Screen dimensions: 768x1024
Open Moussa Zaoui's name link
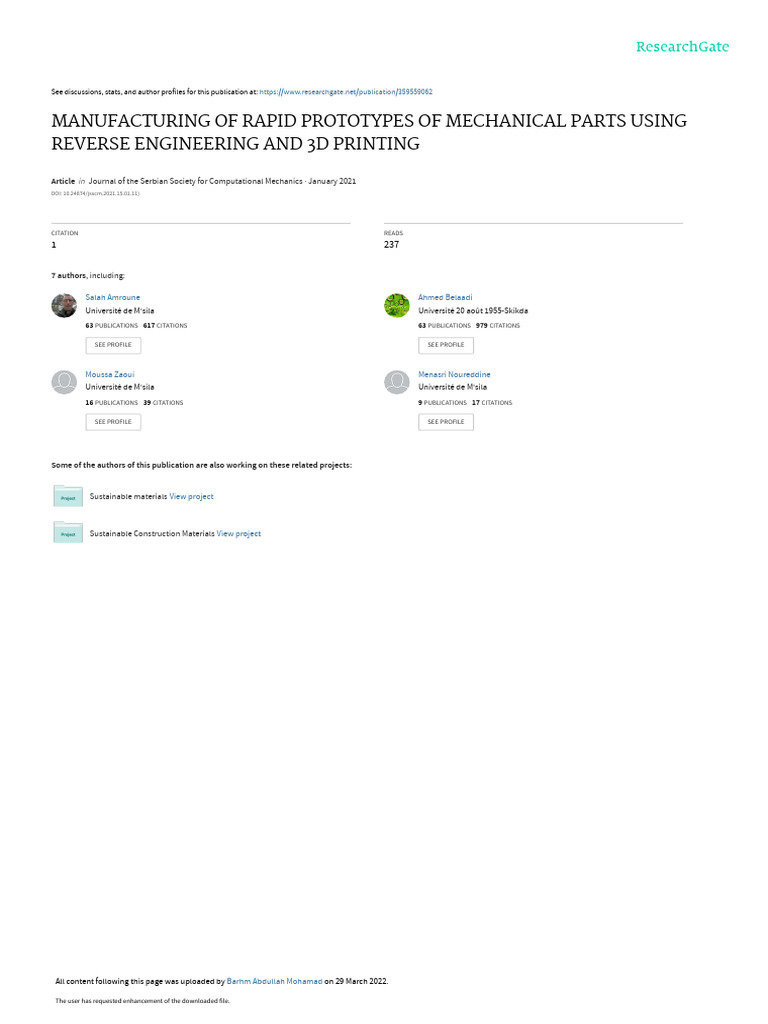click(x=109, y=374)
